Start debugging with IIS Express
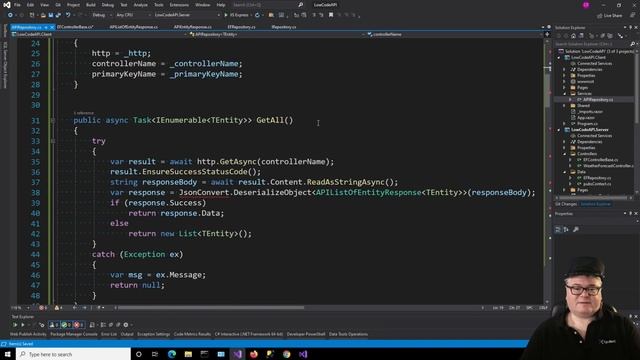This screenshot has width=640, height=360. pyautogui.click(x=237, y=15)
